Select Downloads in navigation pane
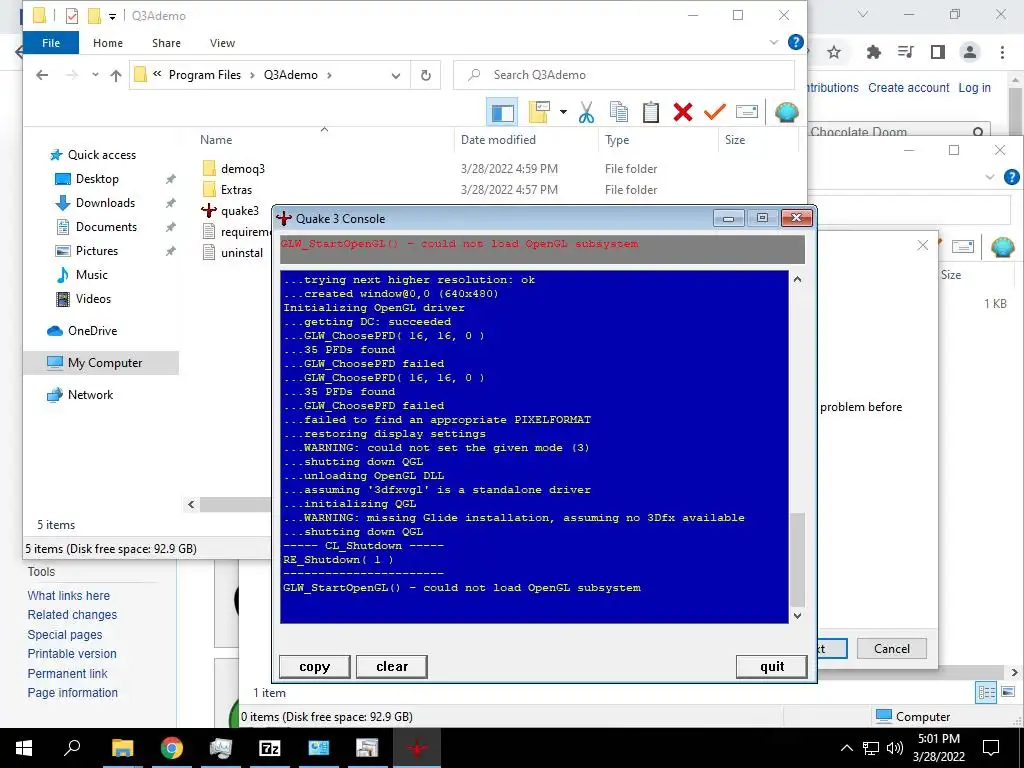Image resolution: width=1024 pixels, height=768 pixels. 105,202
